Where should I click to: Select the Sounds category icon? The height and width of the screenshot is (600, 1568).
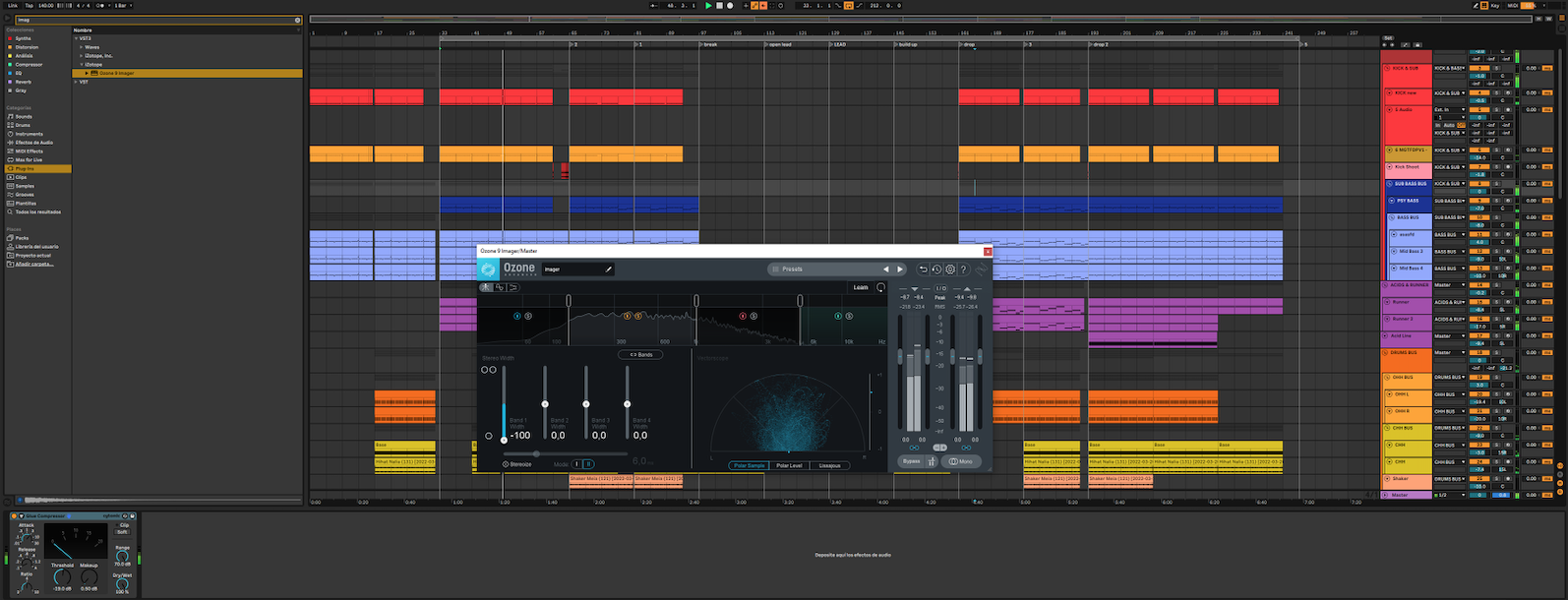(10, 116)
